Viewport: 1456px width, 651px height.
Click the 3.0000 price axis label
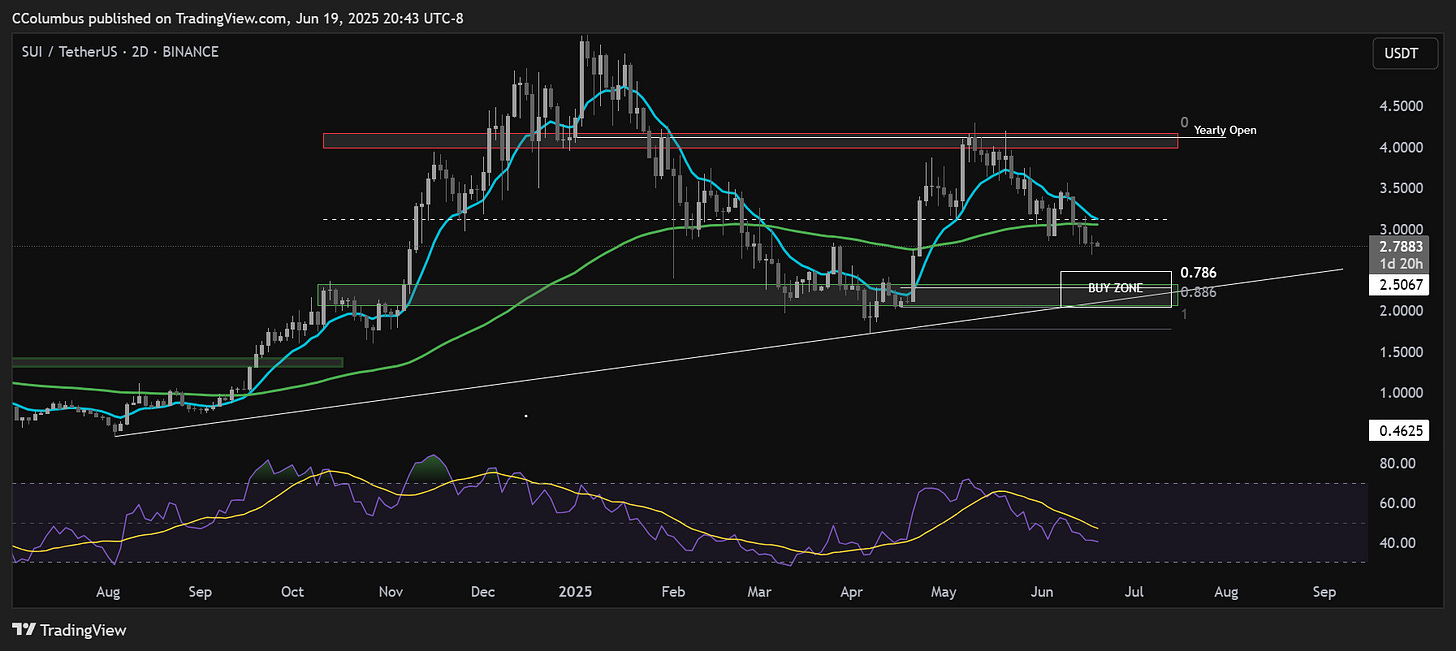[1400, 229]
